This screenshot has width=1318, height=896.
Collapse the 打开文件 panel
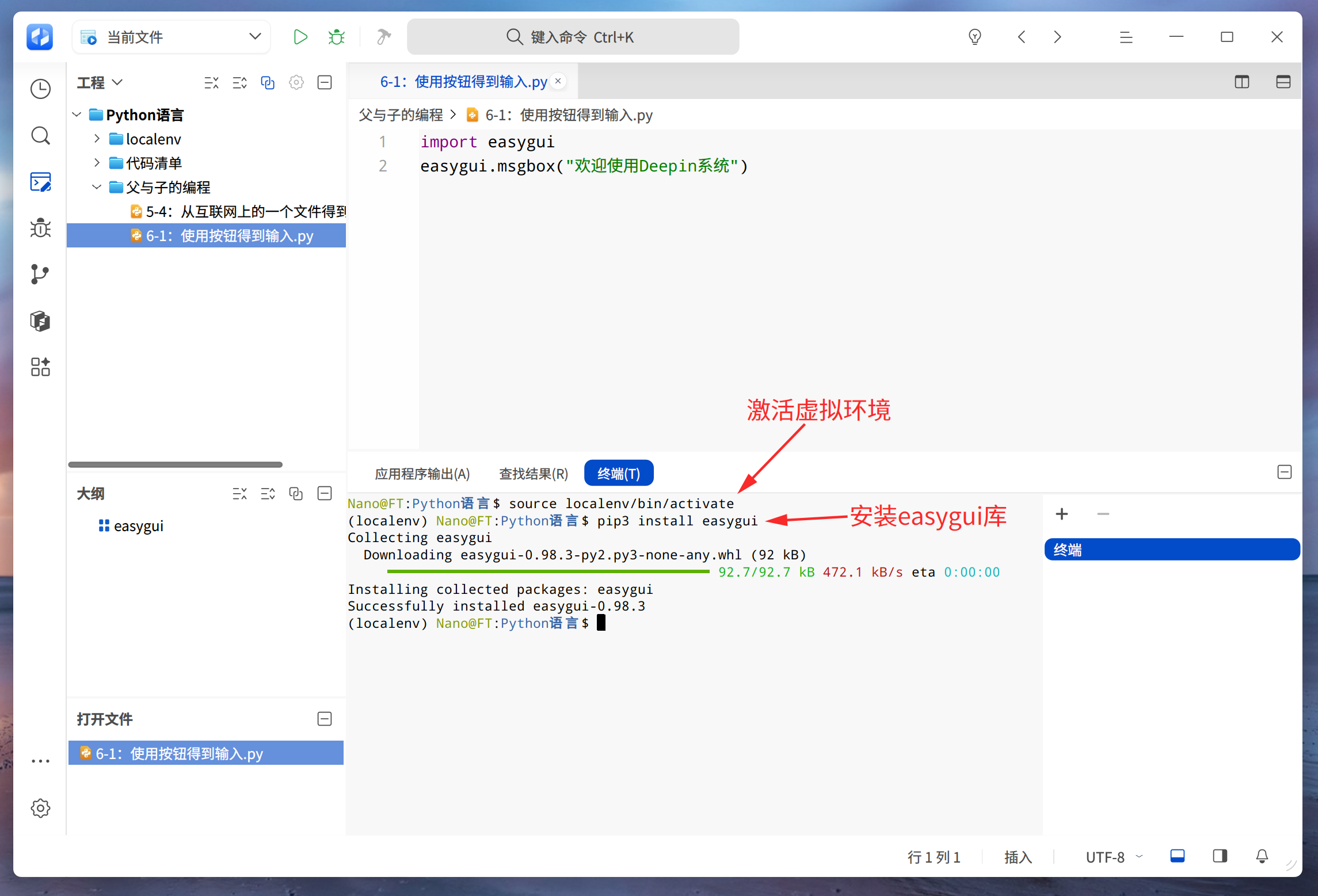point(325,719)
